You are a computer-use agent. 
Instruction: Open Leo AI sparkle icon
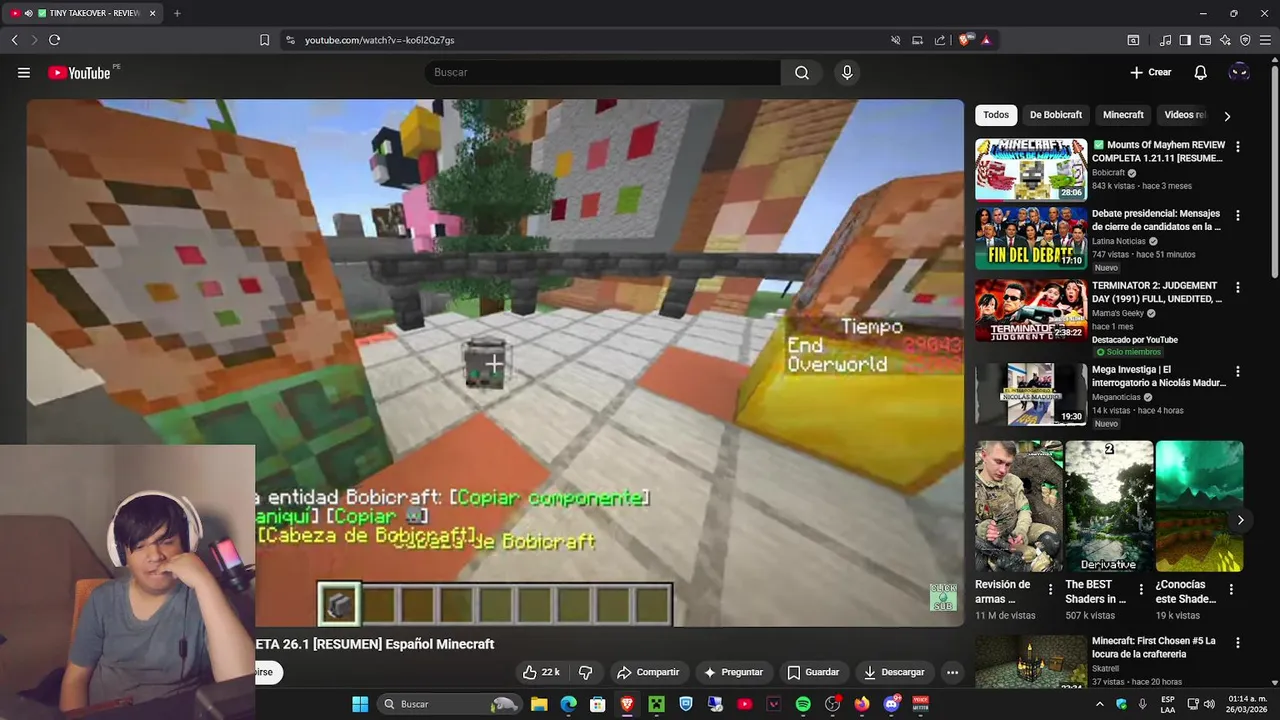click(x=1225, y=40)
